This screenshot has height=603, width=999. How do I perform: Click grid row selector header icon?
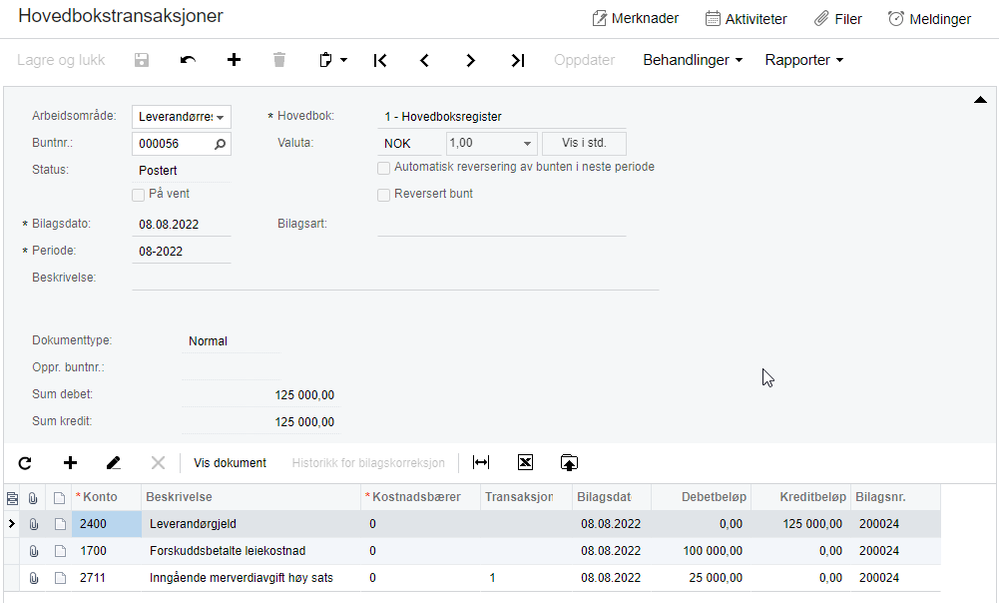[x=12, y=498]
